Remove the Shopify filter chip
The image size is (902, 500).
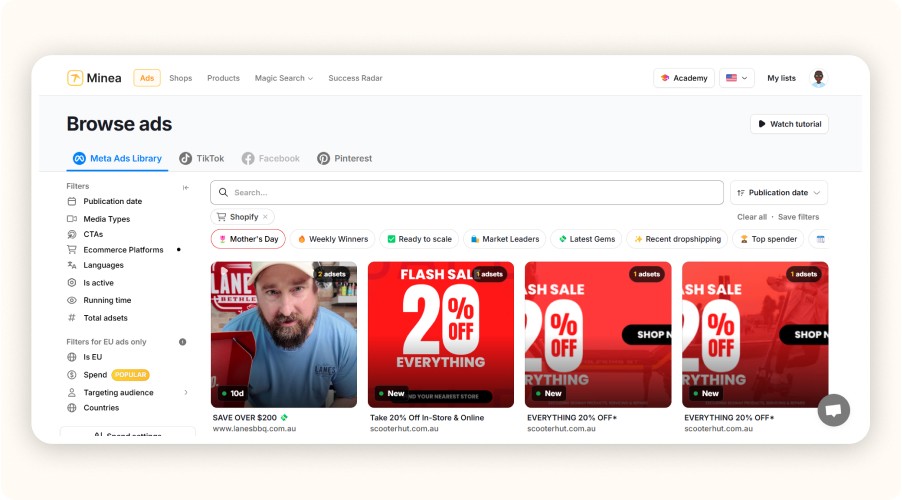pos(265,217)
